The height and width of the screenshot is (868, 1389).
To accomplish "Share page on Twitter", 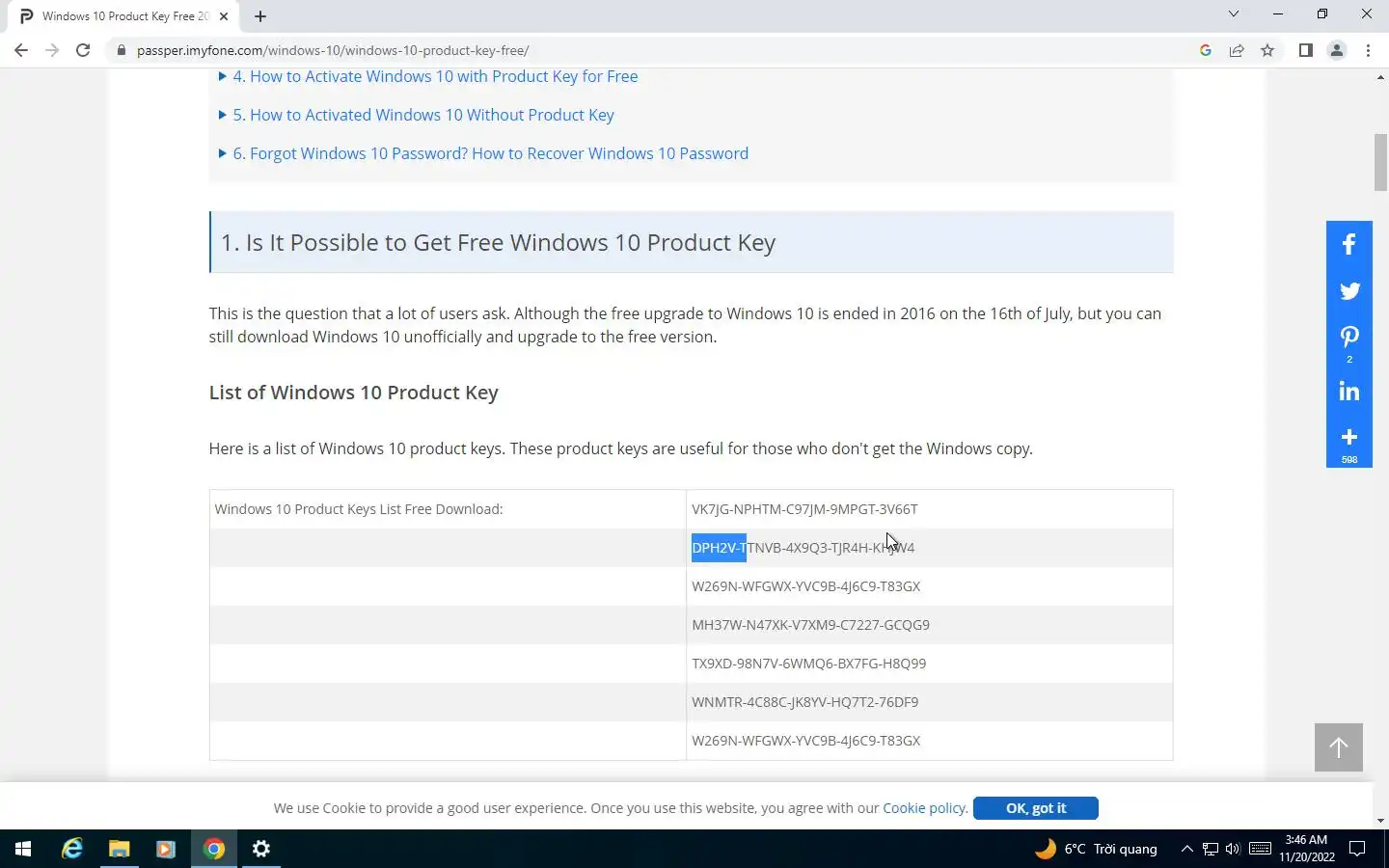I will point(1348,290).
